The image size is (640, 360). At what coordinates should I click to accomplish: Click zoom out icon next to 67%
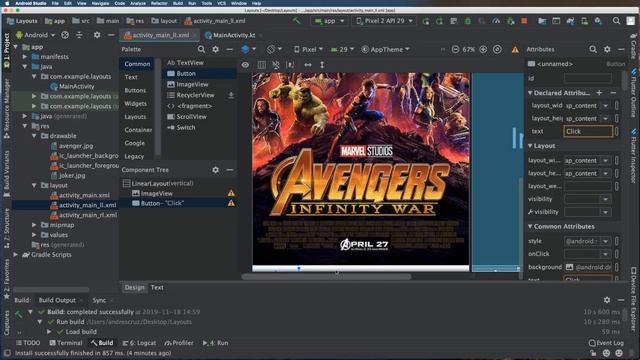[456, 49]
